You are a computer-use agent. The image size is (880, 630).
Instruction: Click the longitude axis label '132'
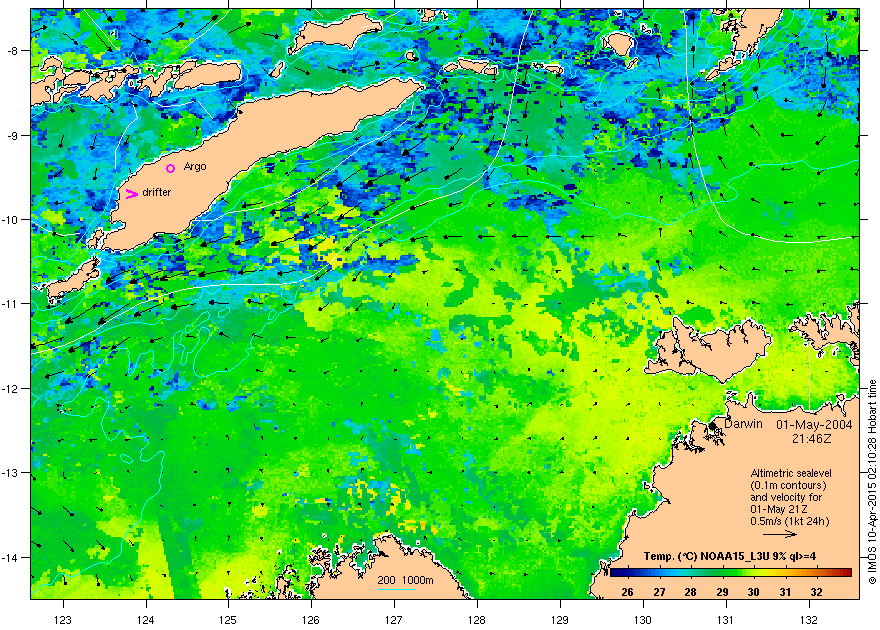coord(809,620)
